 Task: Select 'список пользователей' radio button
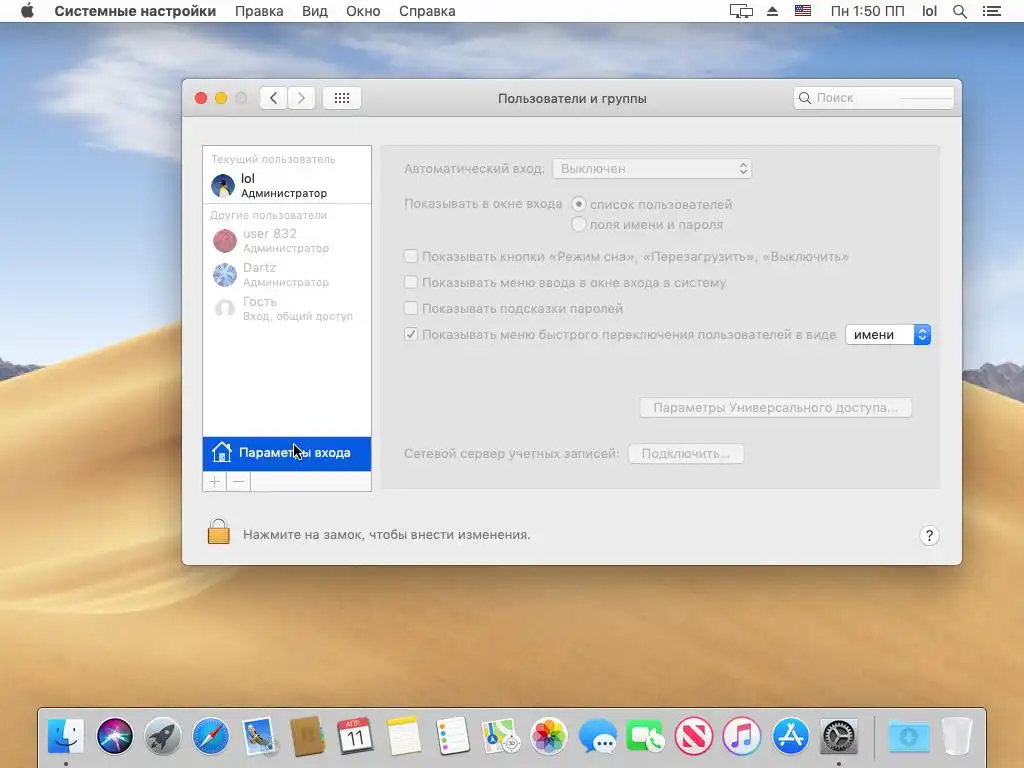tap(579, 204)
